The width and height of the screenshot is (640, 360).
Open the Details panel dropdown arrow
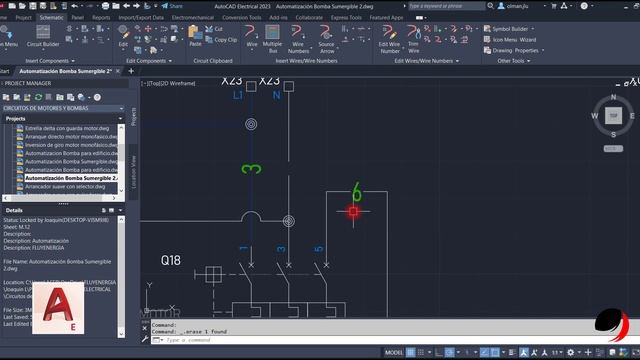click(x=120, y=210)
